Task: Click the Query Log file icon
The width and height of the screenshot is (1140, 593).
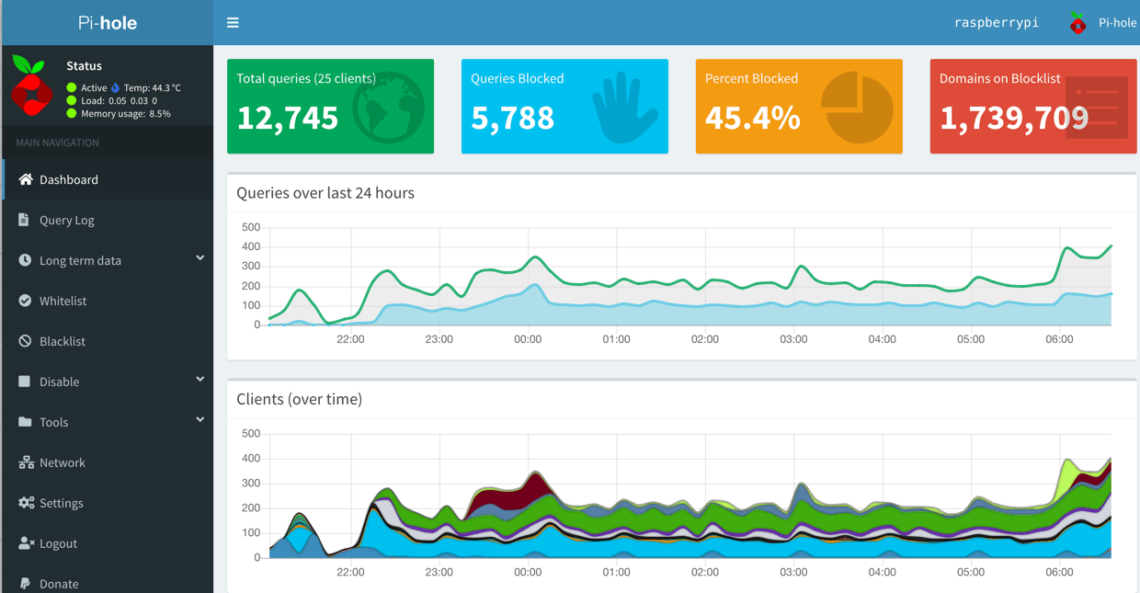Action: pyautogui.click(x=25, y=220)
